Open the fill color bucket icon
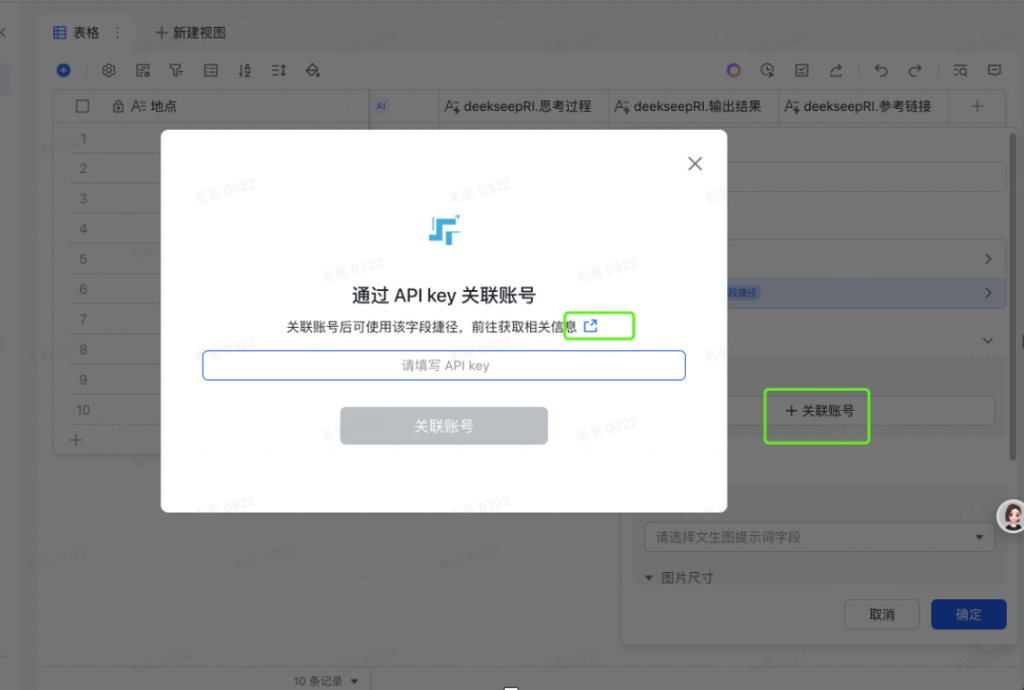 click(313, 70)
